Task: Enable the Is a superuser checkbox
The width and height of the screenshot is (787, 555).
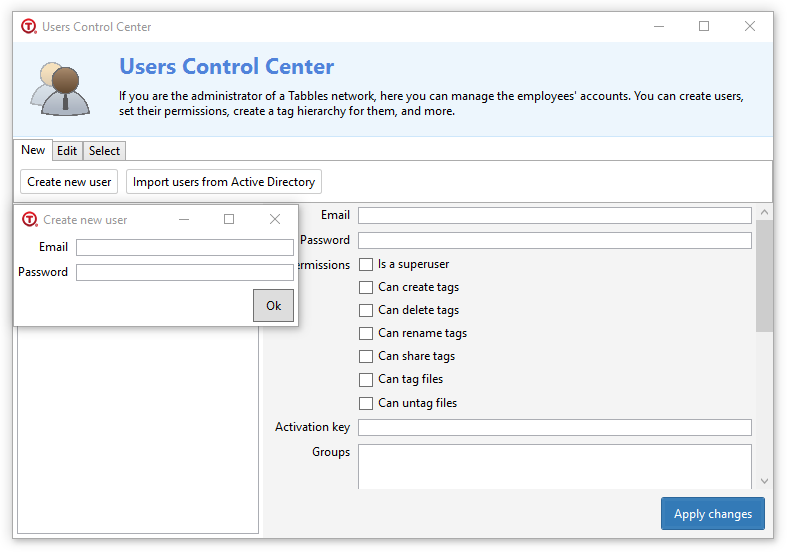Action: pos(366,264)
